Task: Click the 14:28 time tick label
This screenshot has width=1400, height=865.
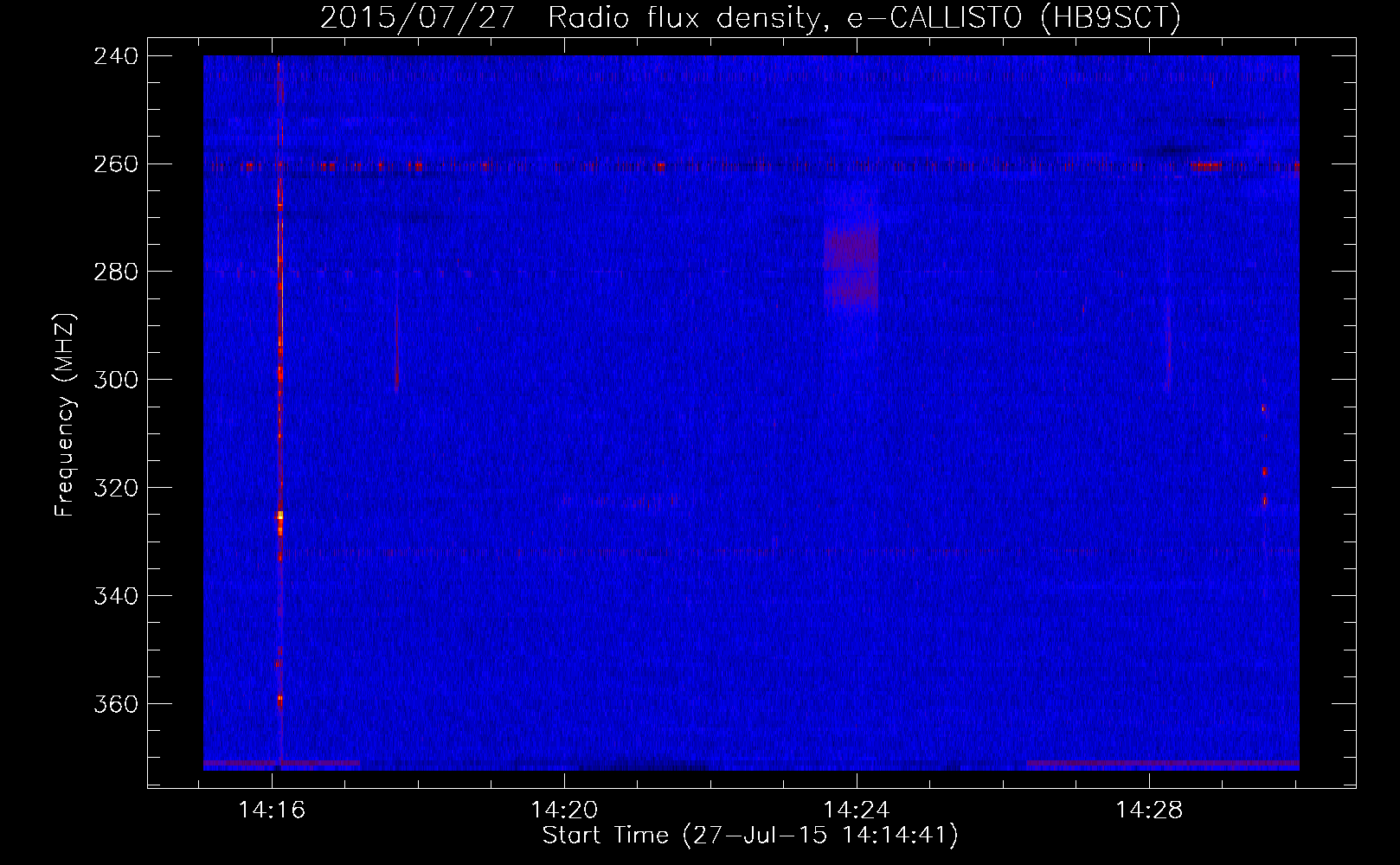Action: [1149, 811]
